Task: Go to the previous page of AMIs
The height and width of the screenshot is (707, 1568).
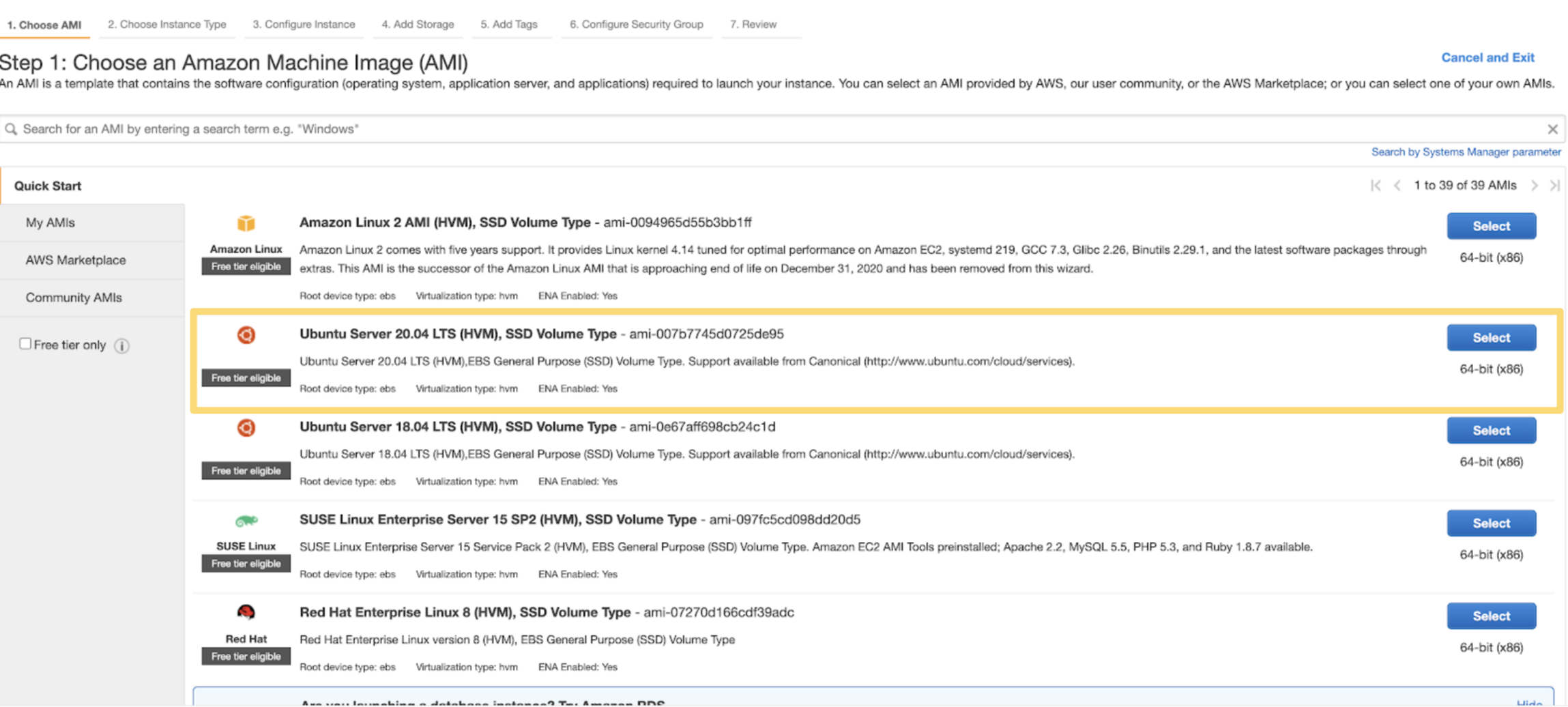Action: coord(1397,186)
